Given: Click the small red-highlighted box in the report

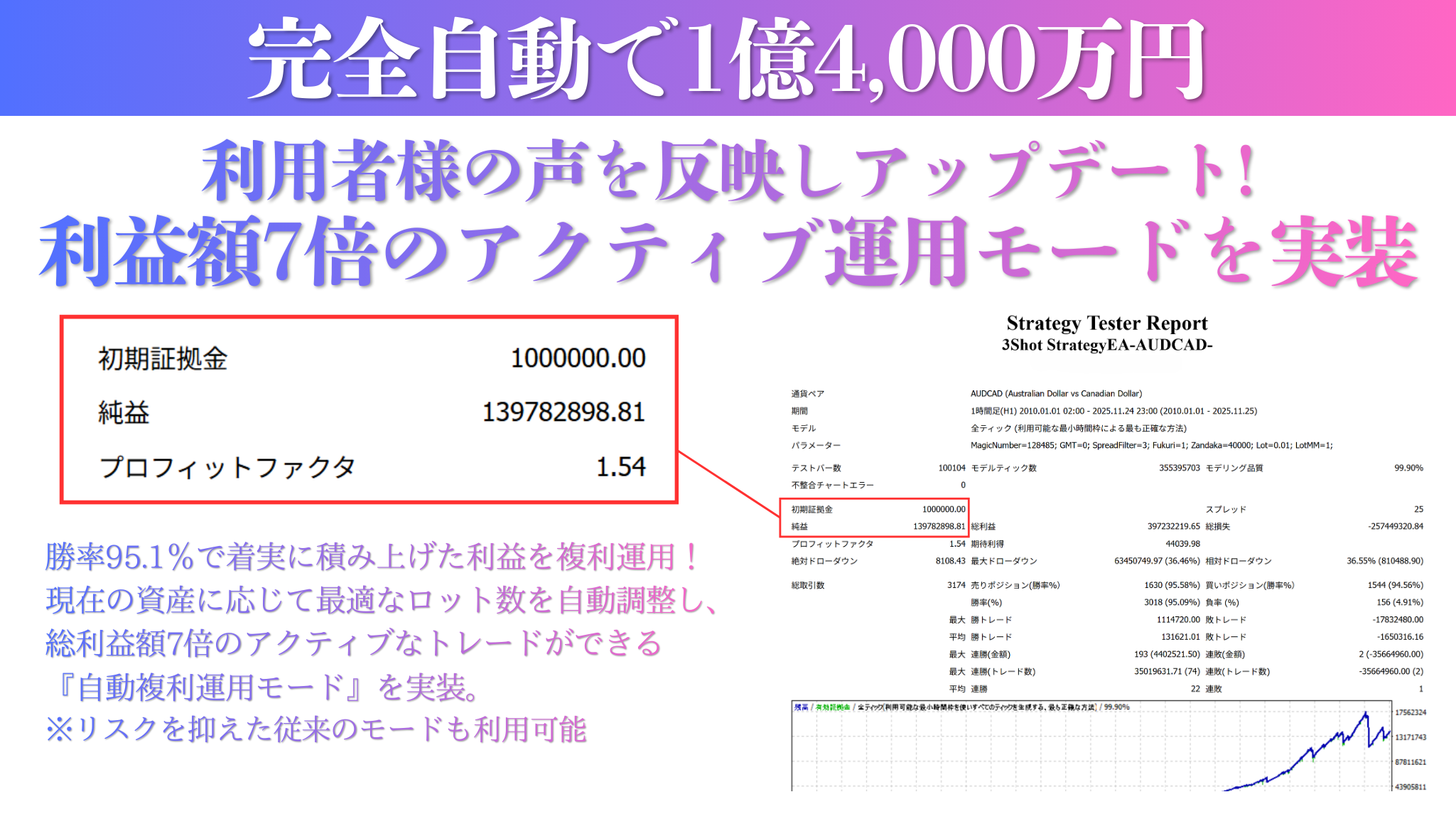Looking at the screenshot, I should click(874, 518).
